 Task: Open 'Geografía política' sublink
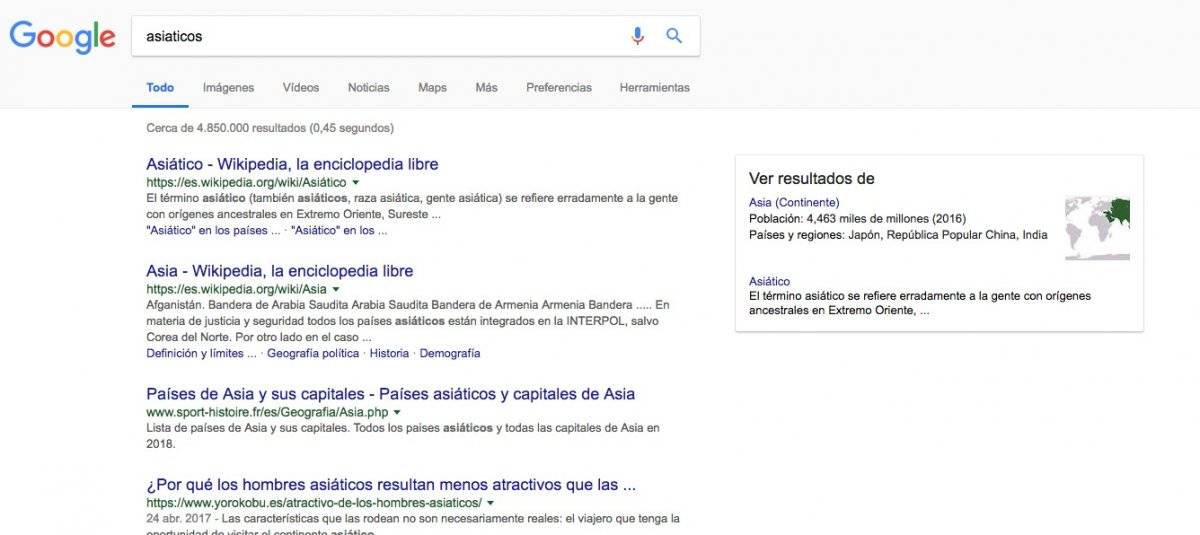click(x=313, y=354)
